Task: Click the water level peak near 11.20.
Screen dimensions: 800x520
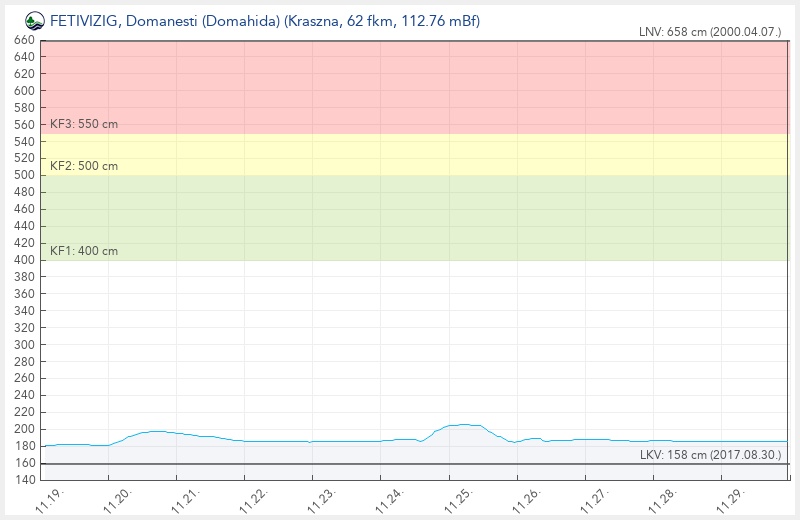Action: [156, 431]
